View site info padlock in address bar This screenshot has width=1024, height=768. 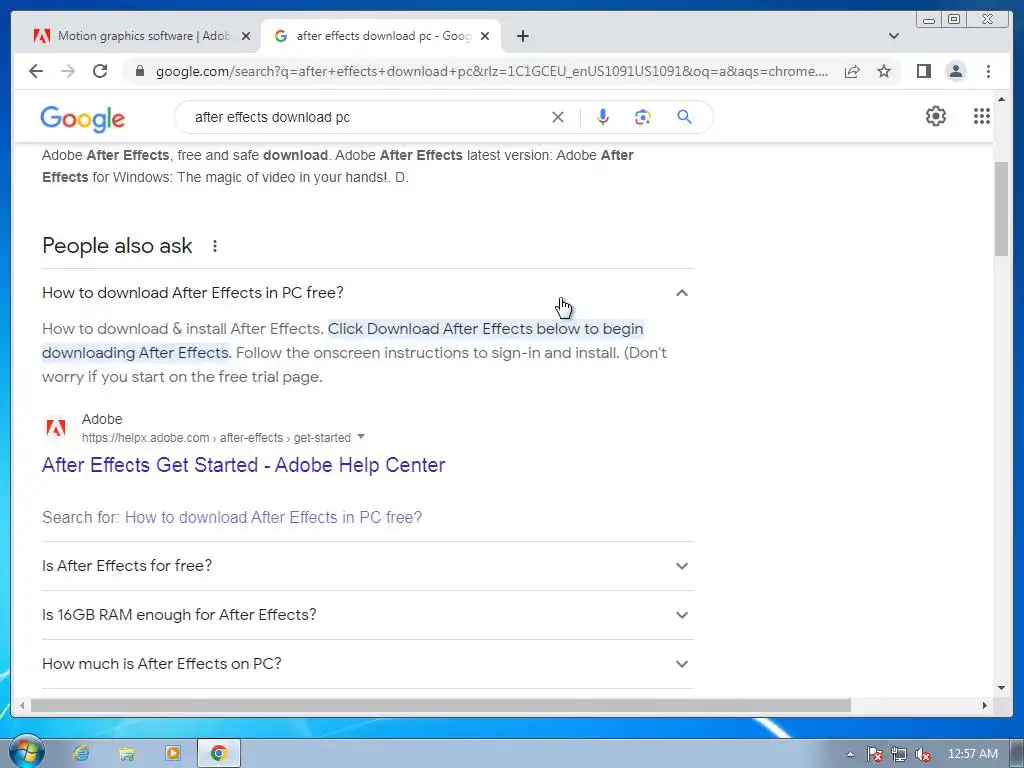click(x=139, y=71)
